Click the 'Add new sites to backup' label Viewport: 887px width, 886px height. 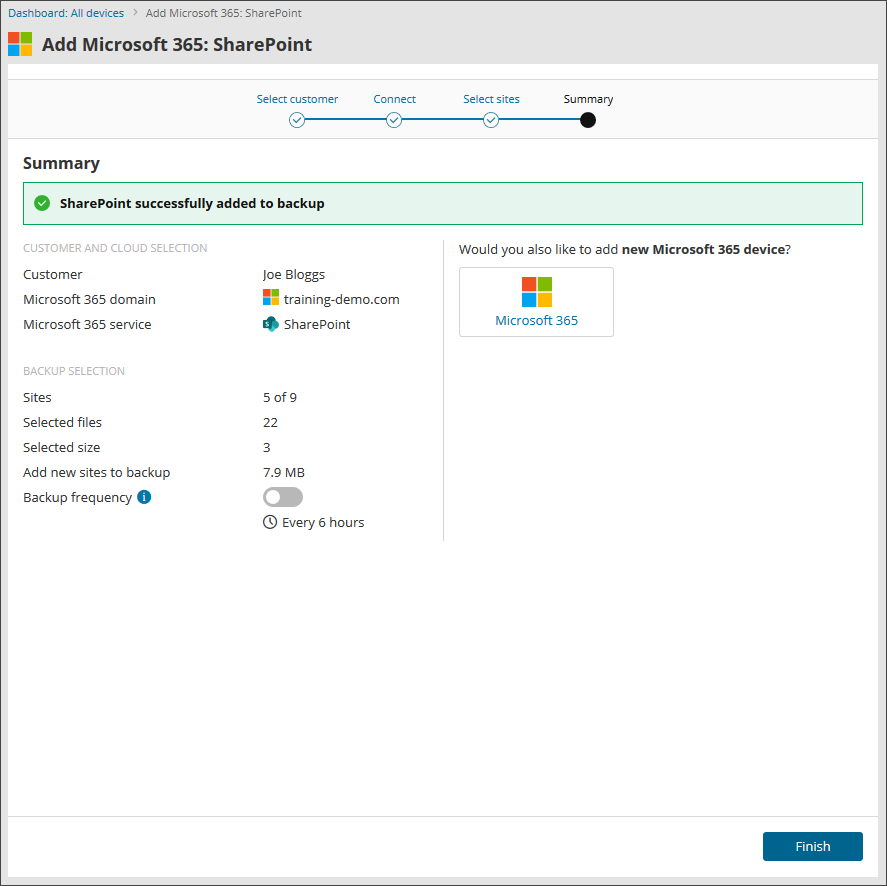[97, 472]
